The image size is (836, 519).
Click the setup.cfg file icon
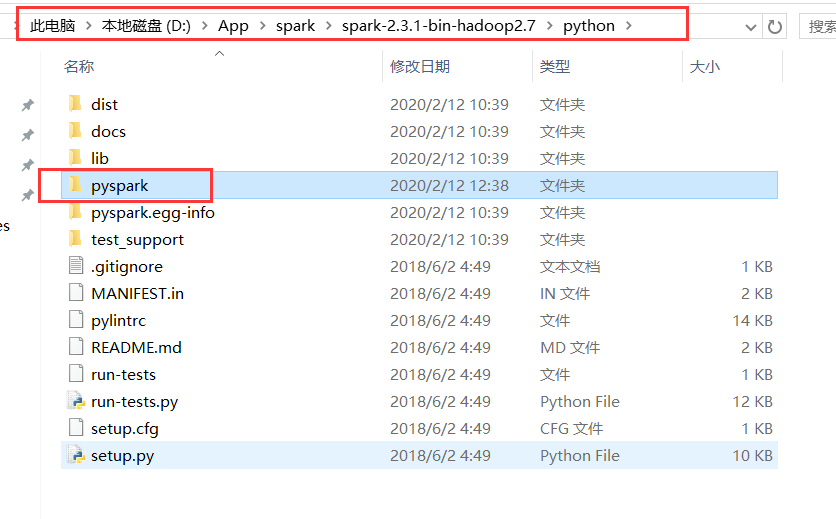coord(76,428)
